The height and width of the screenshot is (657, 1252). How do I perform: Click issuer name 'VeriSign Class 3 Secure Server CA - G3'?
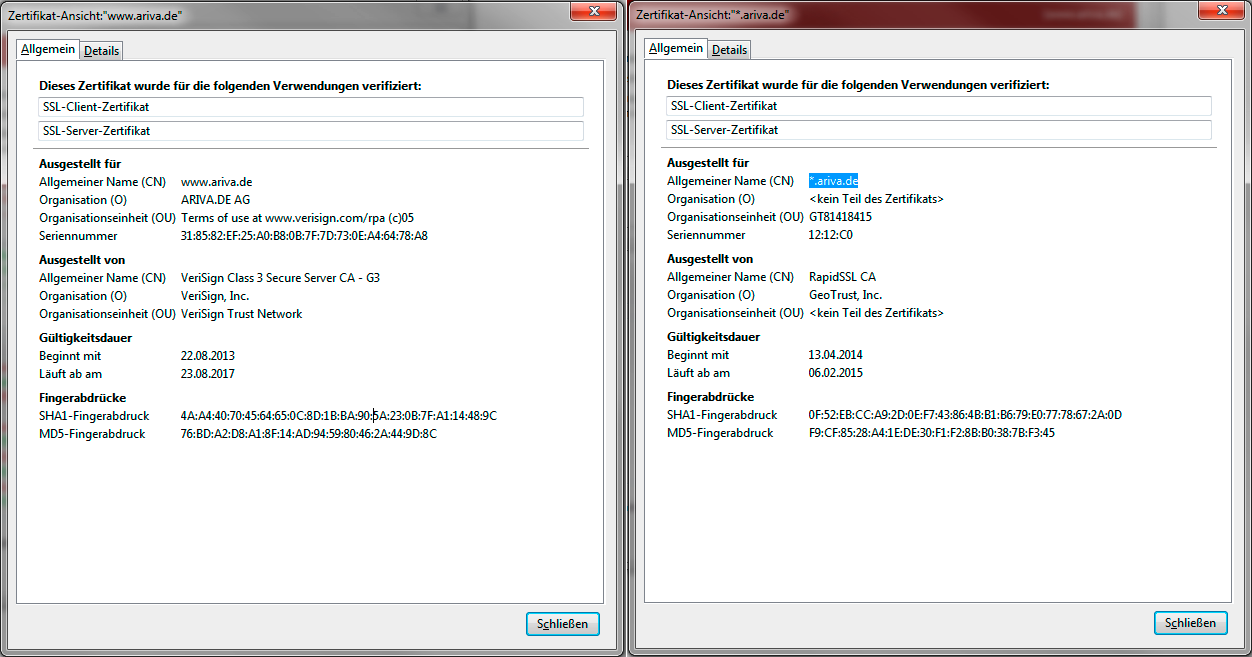tap(280, 278)
